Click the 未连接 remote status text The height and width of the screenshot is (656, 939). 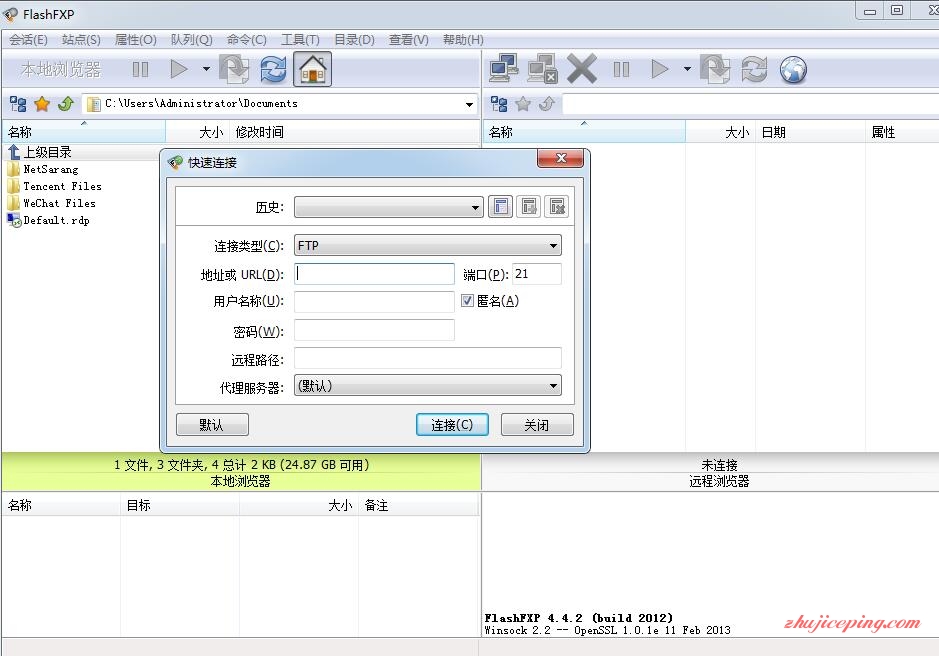click(719, 465)
